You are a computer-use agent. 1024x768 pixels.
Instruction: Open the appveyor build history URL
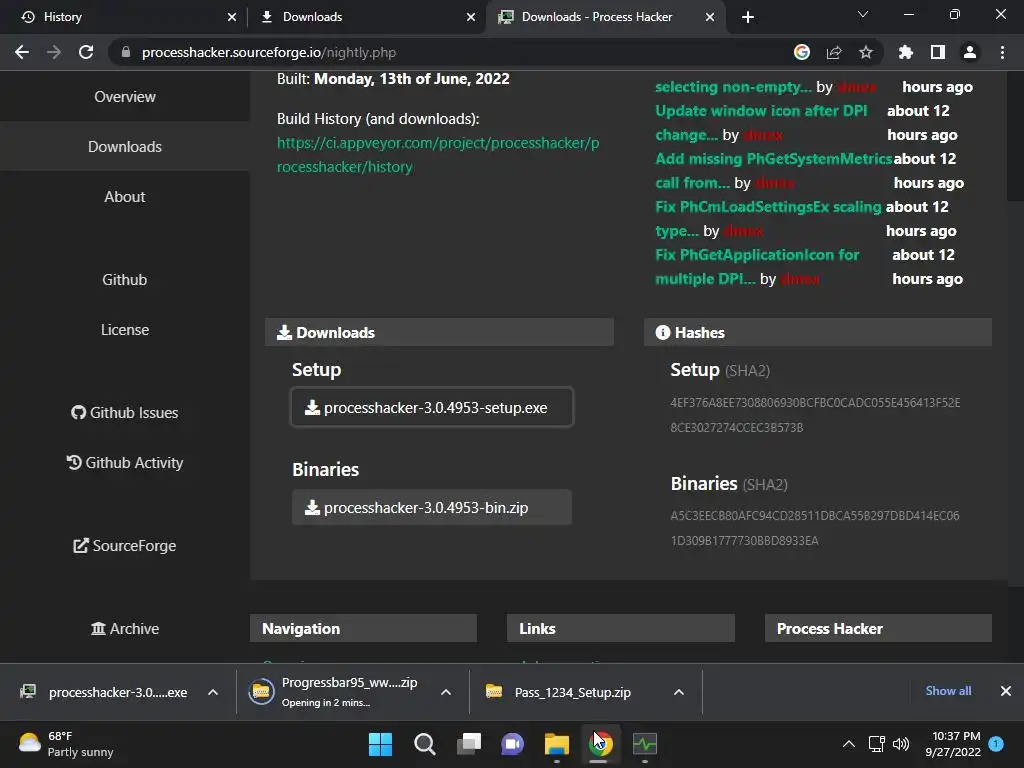click(438, 155)
